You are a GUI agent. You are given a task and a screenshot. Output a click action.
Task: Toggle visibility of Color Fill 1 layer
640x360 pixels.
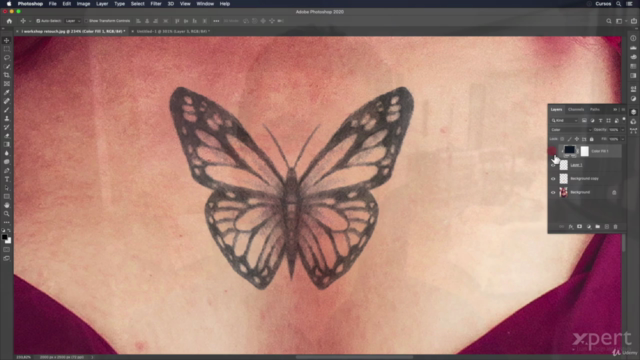pos(553,151)
